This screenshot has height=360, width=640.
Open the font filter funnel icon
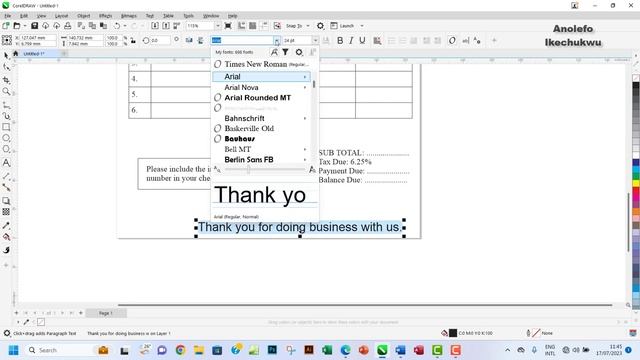coord(285,52)
